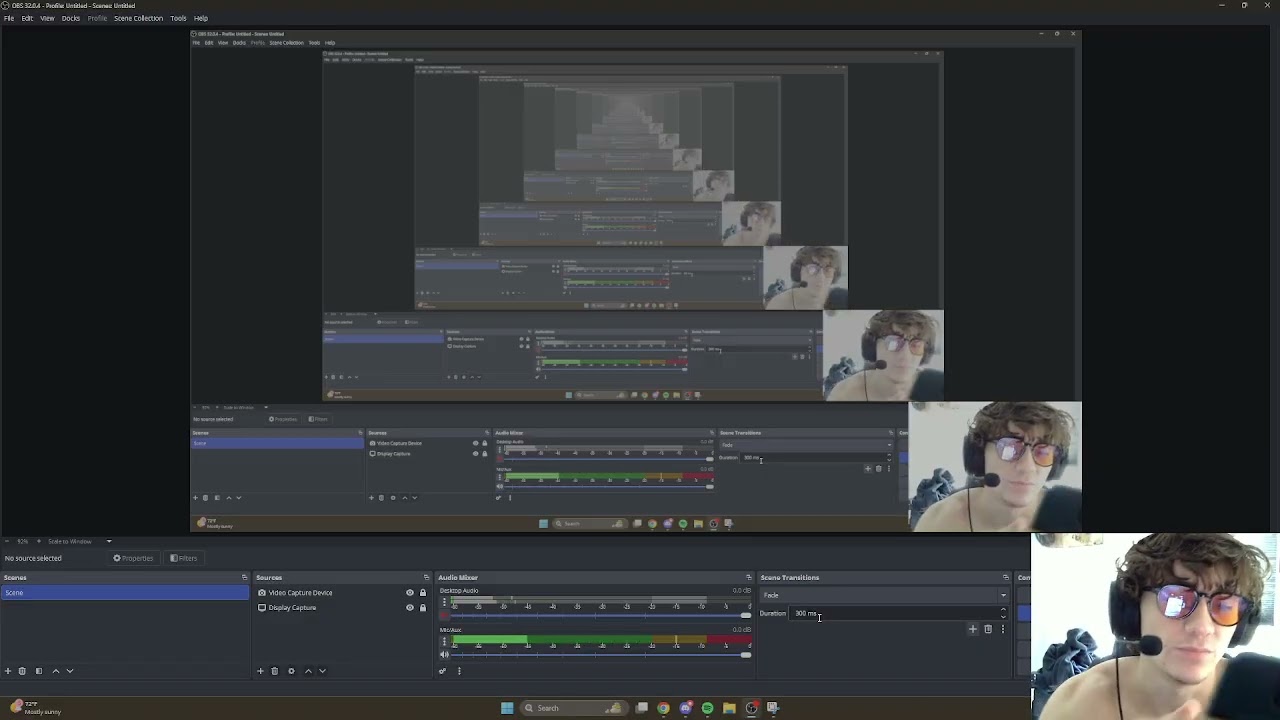Toggle visibility of Display Capture
1280x720 pixels.
tap(409, 607)
